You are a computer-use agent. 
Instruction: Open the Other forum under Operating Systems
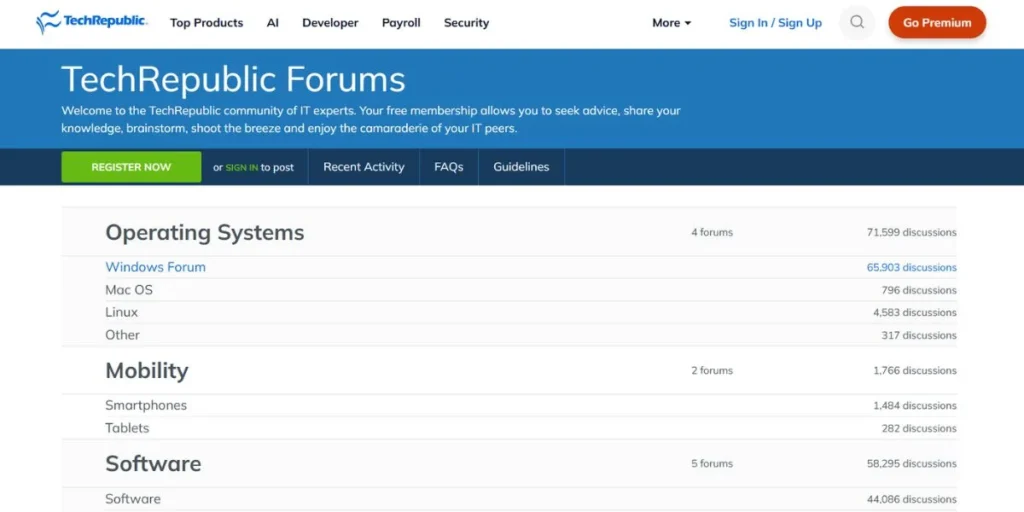pyautogui.click(x=122, y=335)
